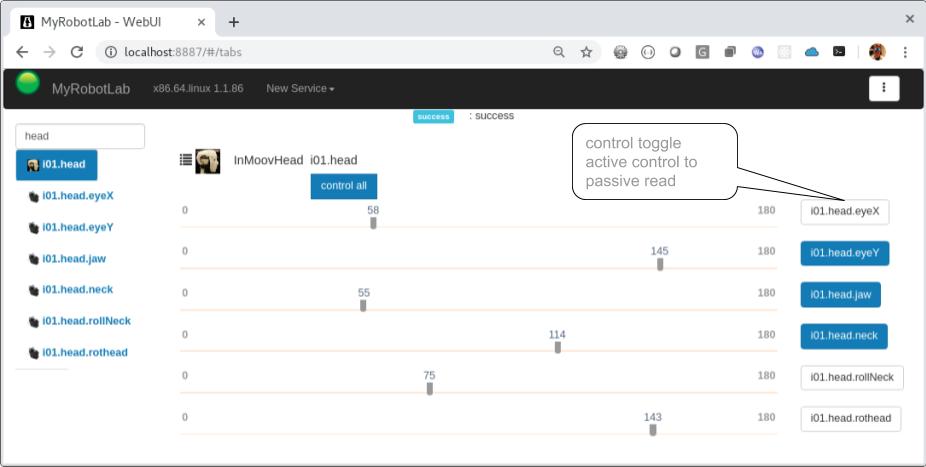The width and height of the screenshot is (926, 467).
Task: Click the stacked squares extension icon
Action: pyautogui.click(x=730, y=52)
